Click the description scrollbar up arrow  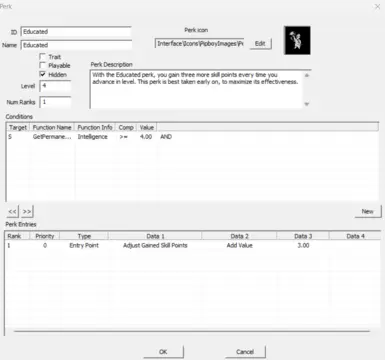click(307, 76)
